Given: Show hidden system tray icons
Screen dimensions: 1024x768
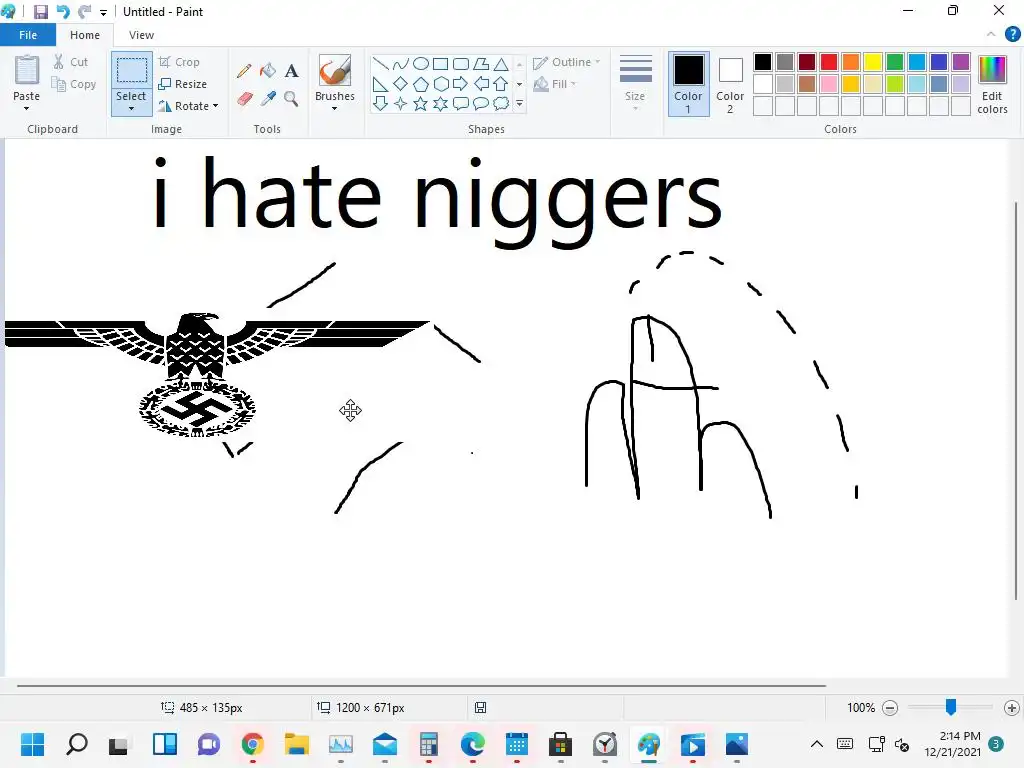Looking at the screenshot, I should [816, 744].
